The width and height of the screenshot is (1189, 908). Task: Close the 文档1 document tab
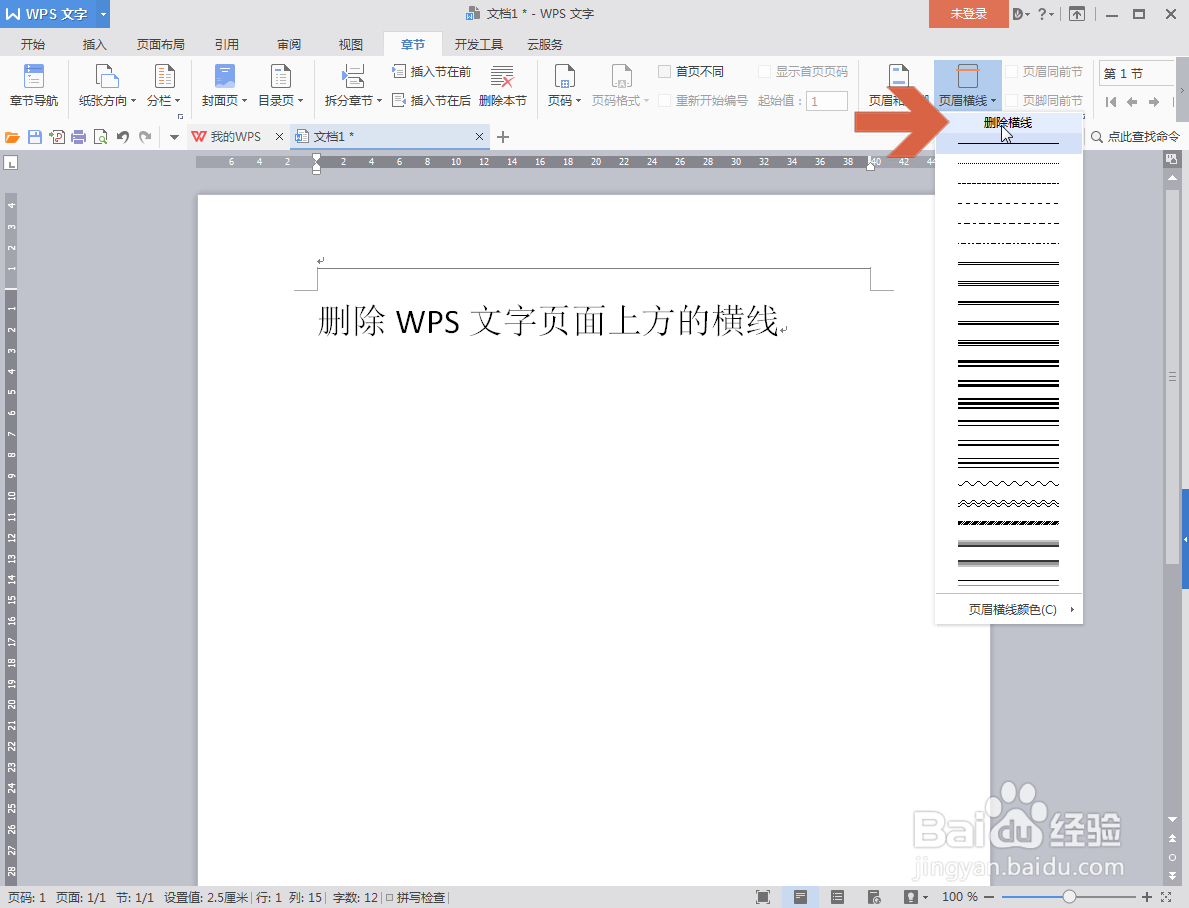[479, 137]
